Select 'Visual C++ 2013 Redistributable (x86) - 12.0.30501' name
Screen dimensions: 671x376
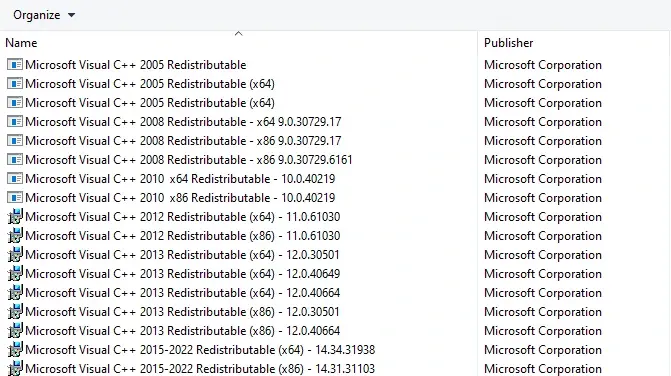[x=182, y=311]
